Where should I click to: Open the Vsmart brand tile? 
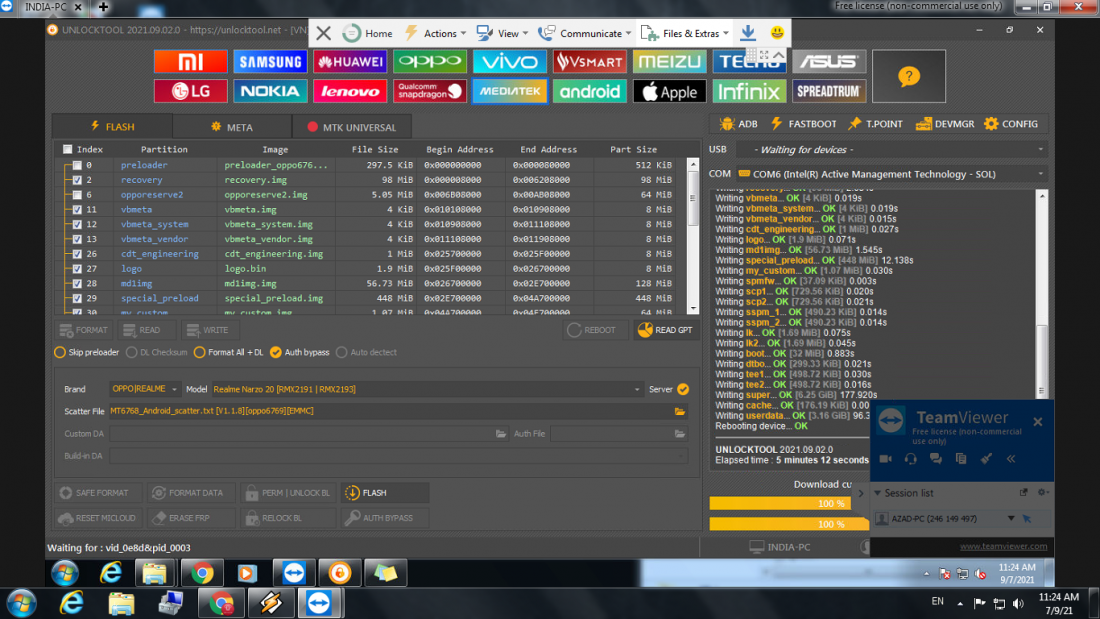[x=589, y=62]
